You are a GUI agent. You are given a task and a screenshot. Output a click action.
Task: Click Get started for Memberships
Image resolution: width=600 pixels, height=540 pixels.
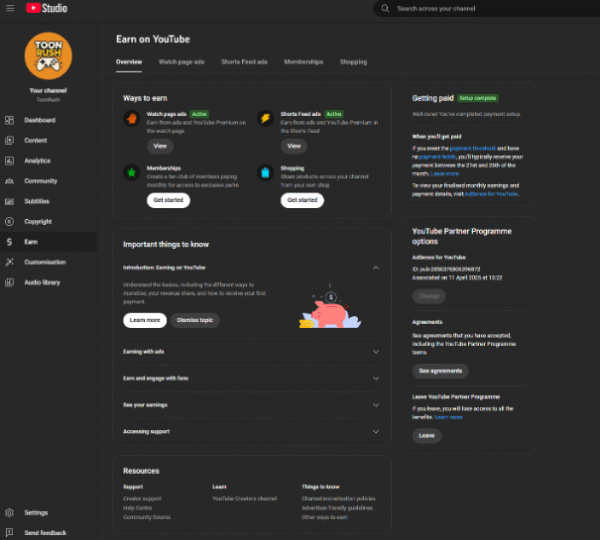pyautogui.click(x=168, y=200)
